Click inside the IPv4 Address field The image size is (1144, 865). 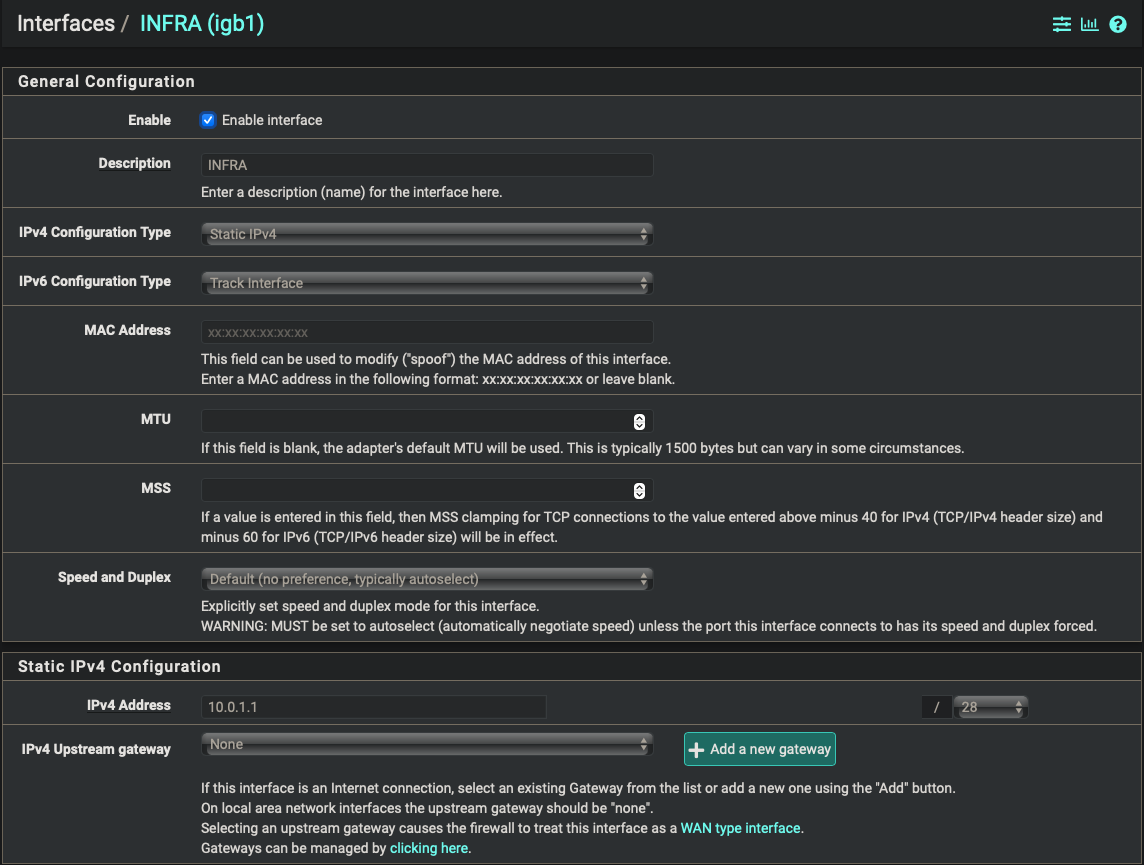(x=374, y=706)
